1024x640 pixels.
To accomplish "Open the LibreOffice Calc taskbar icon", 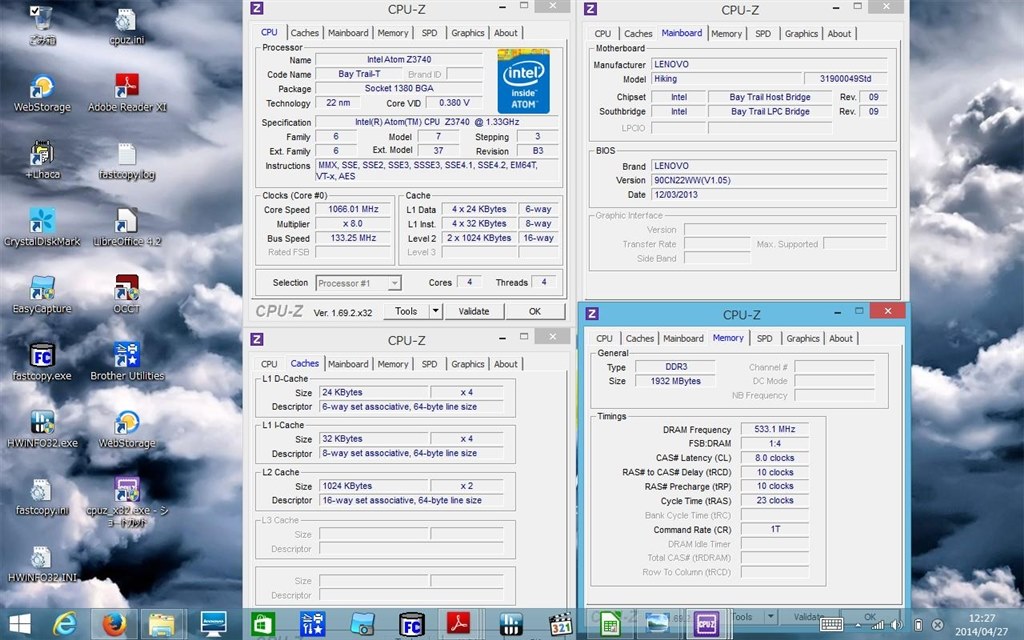I will pyautogui.click(x=609, y=624).
